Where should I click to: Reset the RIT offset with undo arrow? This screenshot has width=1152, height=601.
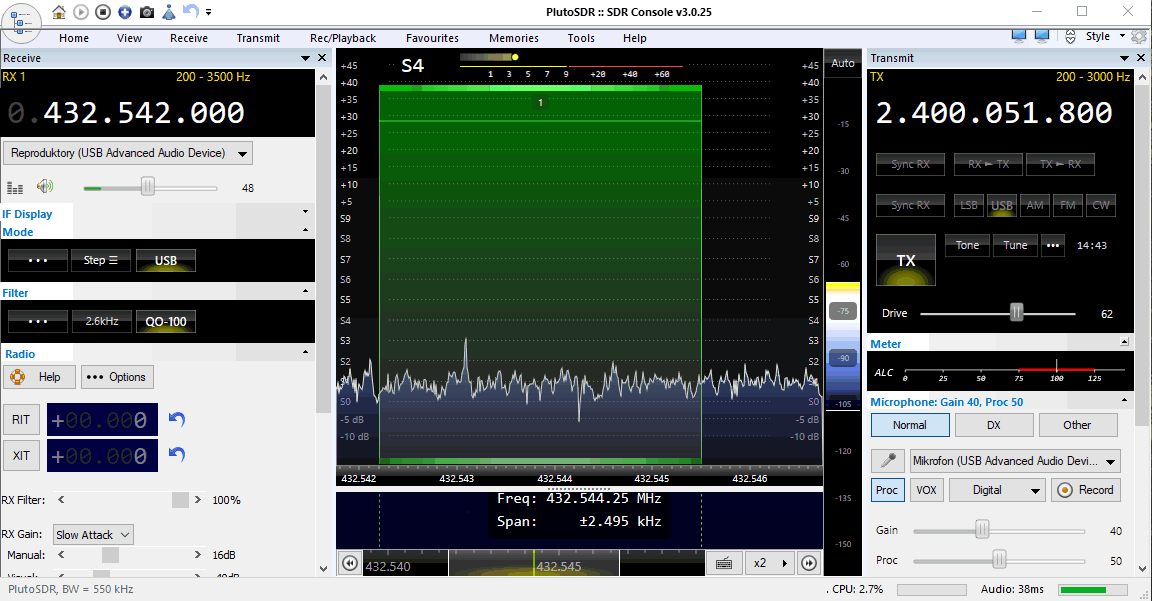pyautogui.click(x=177, y=419)
